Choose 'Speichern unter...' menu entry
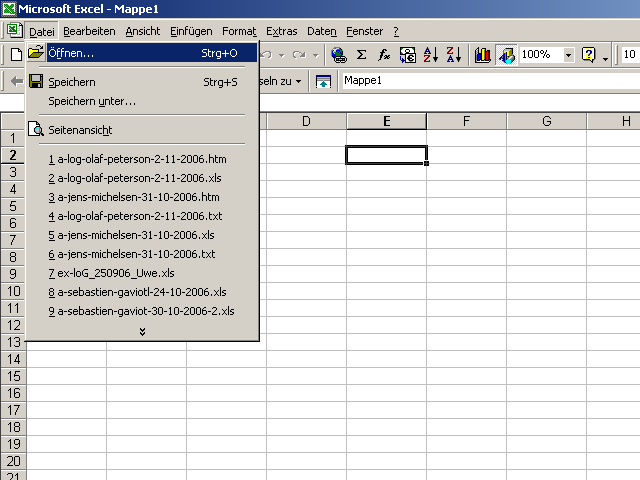 [142, 101]
